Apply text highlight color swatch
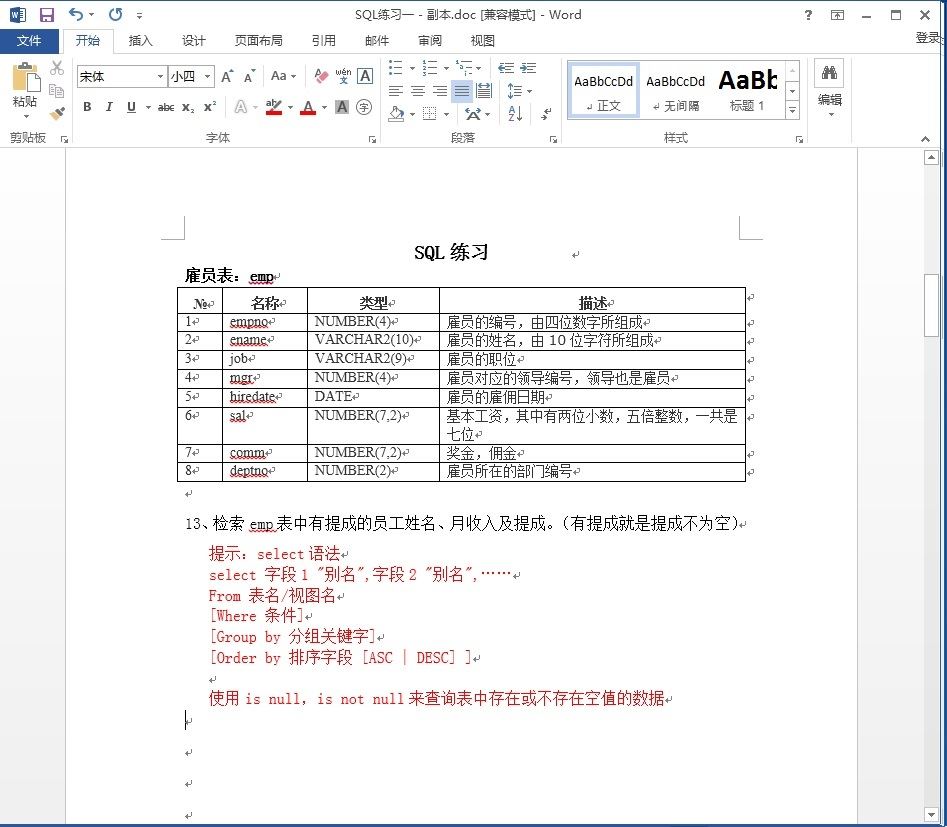Viewport: 947px width, 827px height. (x=274, y=108)
